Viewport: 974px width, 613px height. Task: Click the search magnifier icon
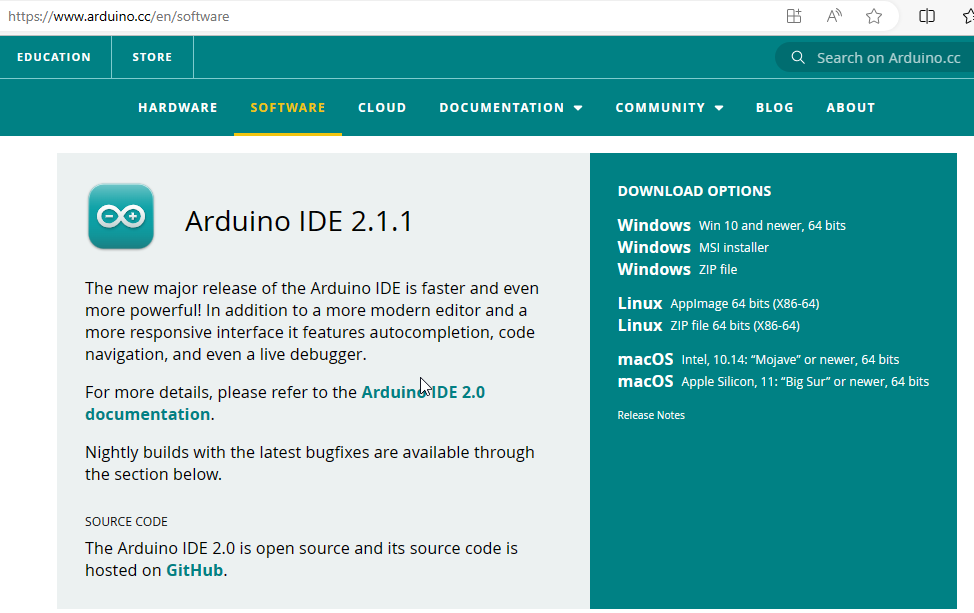[x=798, y=58]
